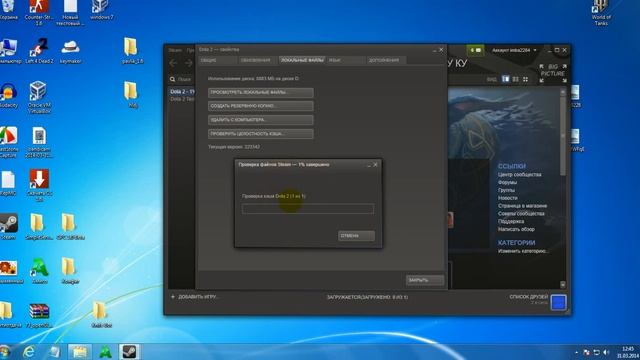The image size is (640, 360).
Task: Open the new text document on desktop
Action: 70,12
